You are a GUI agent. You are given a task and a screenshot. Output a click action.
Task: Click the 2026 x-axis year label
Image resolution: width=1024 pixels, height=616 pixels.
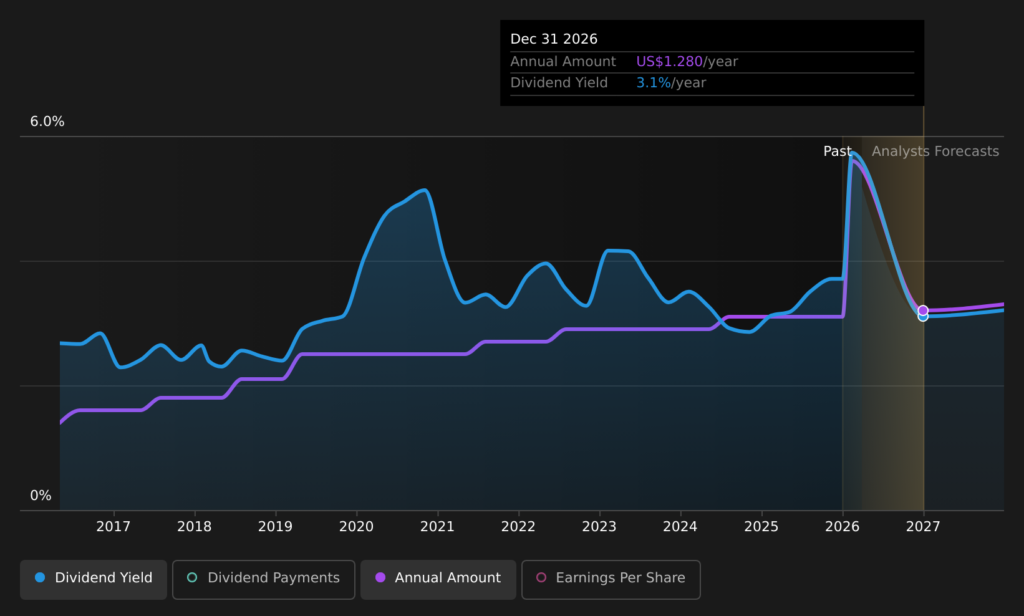[x=842, y=527]
